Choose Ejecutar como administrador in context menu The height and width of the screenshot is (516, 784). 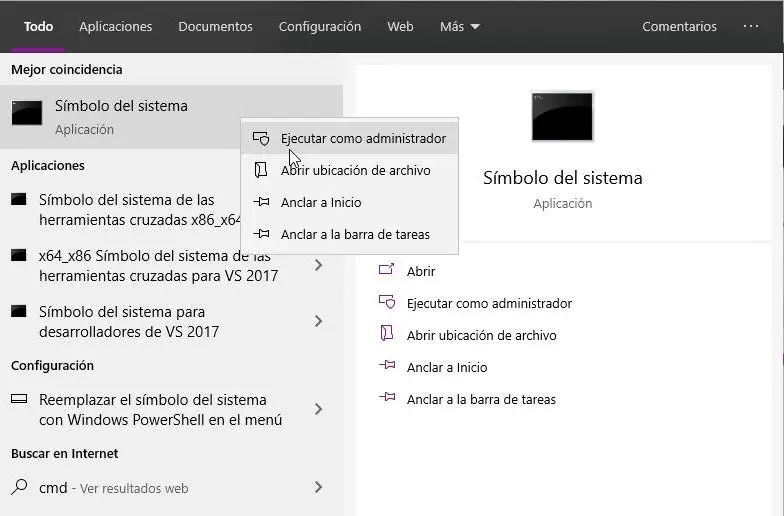[x=349, y=138]
